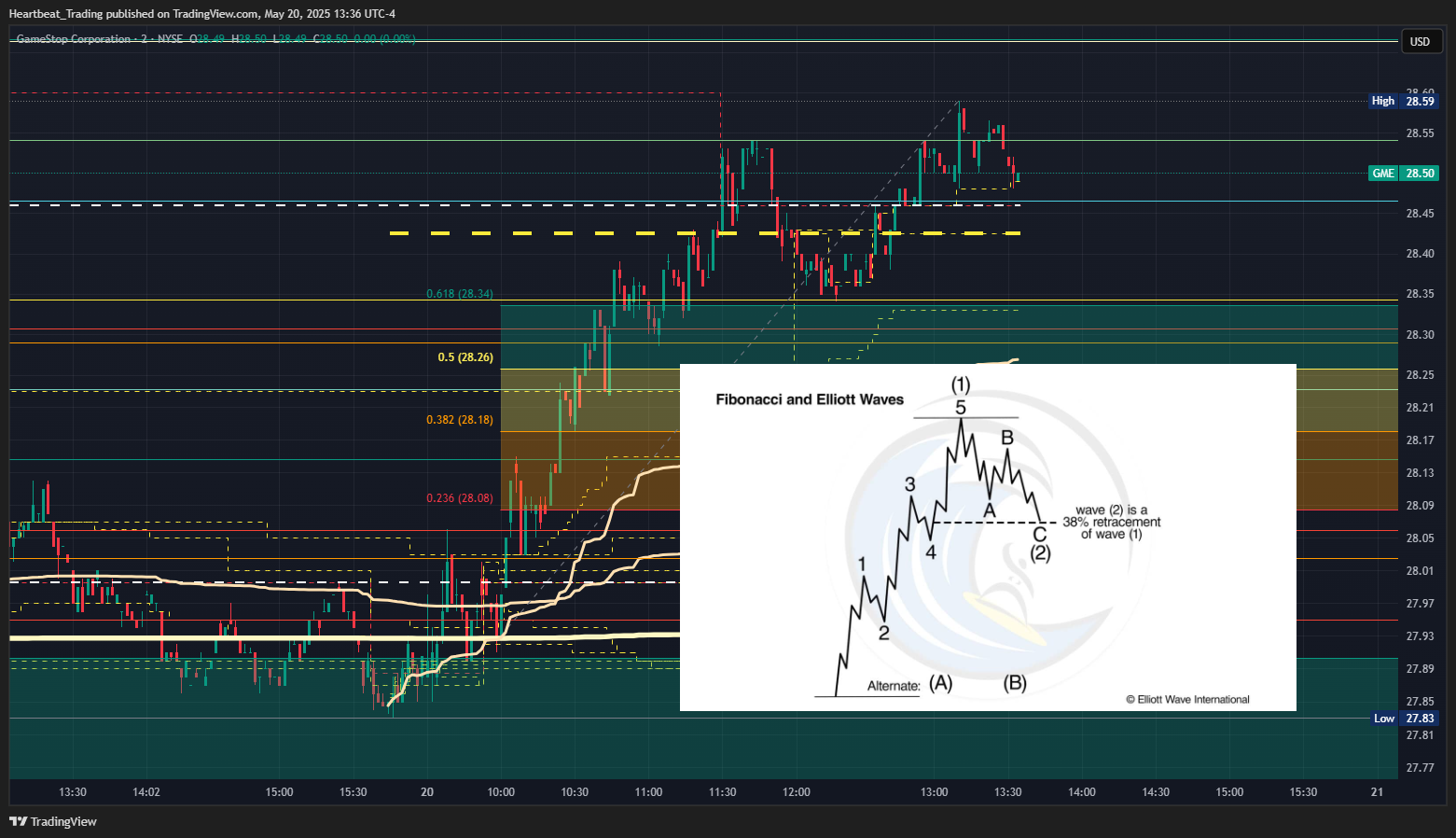Click the 28.40 price axis label
The width and height of the screenshot is (1456, 838).
tap(1421, 254)
